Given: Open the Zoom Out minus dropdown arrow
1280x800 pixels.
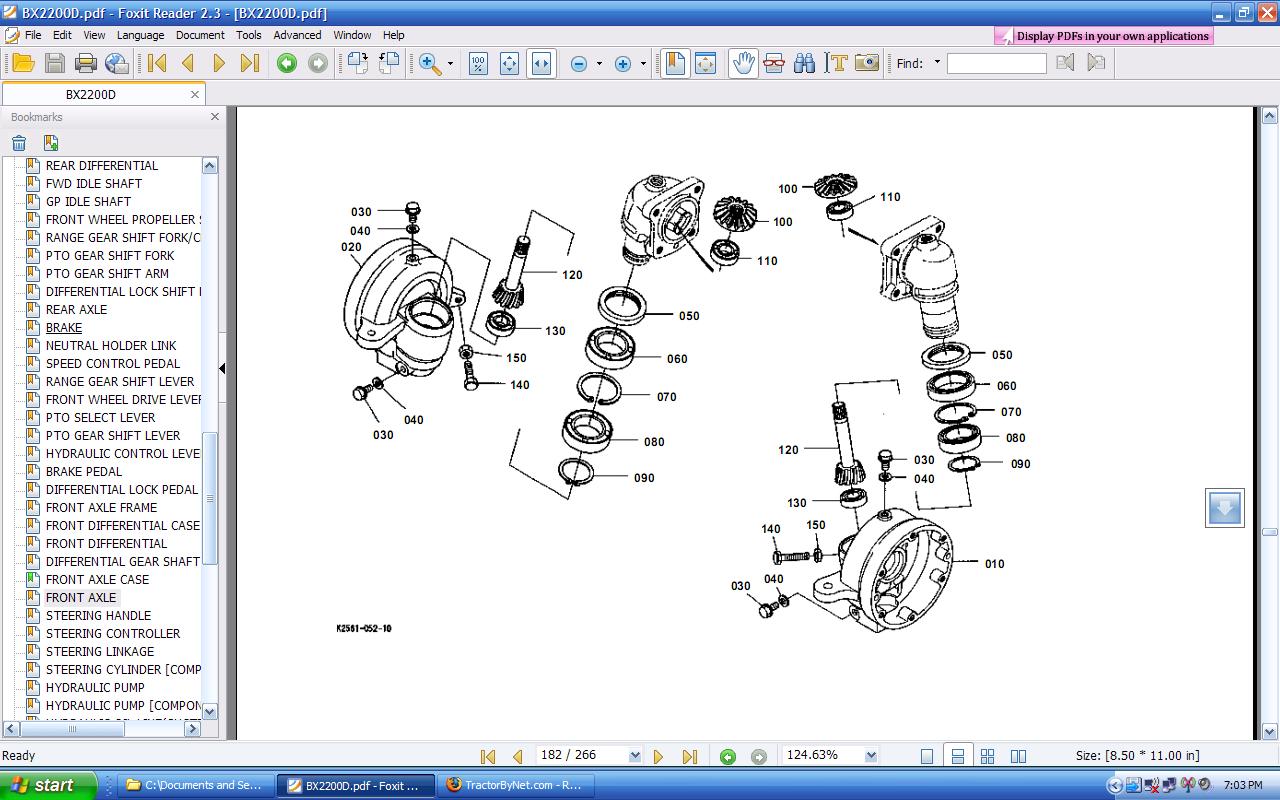Looking at the screenshot, I should click(x=599, y=63).
